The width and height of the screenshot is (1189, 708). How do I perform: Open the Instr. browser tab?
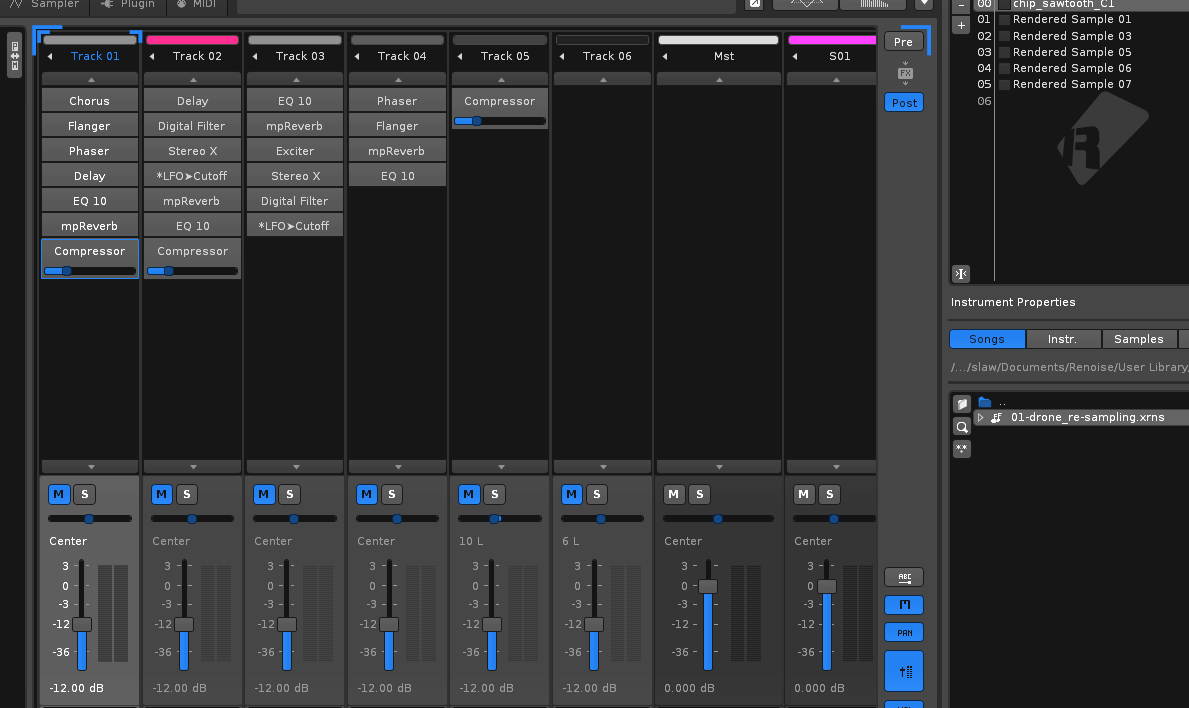point(1062,339)
